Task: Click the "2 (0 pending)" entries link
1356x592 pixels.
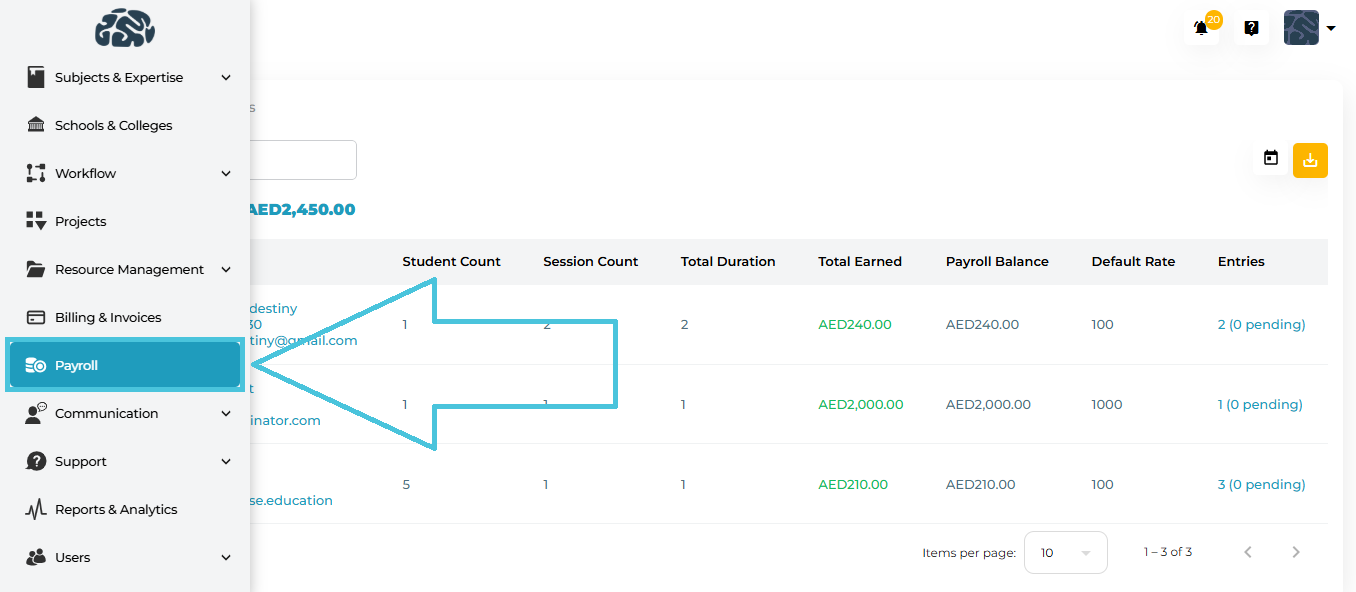Action: pyautogui.click(x=1261, y=324)
